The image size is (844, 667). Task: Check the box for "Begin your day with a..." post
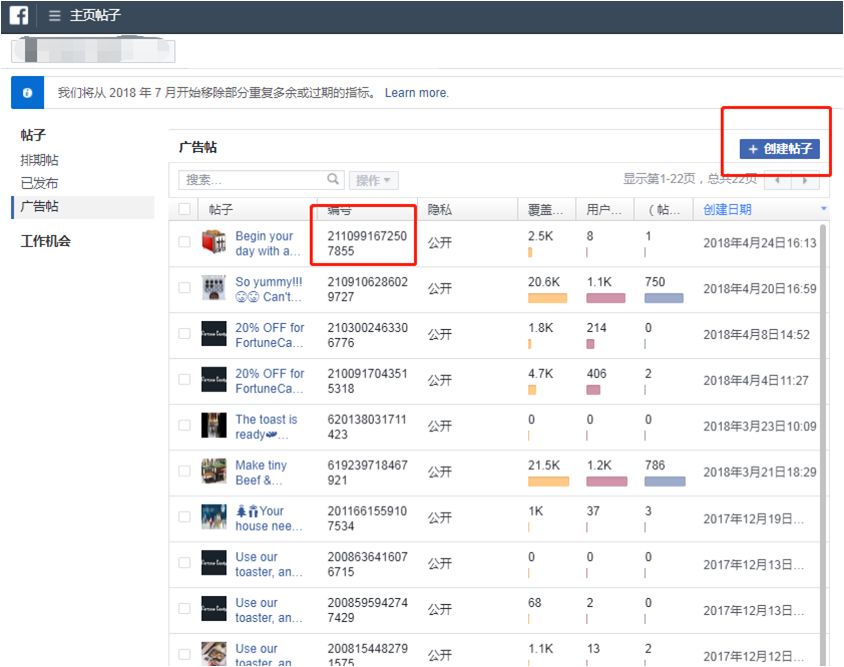coord(184,242)
